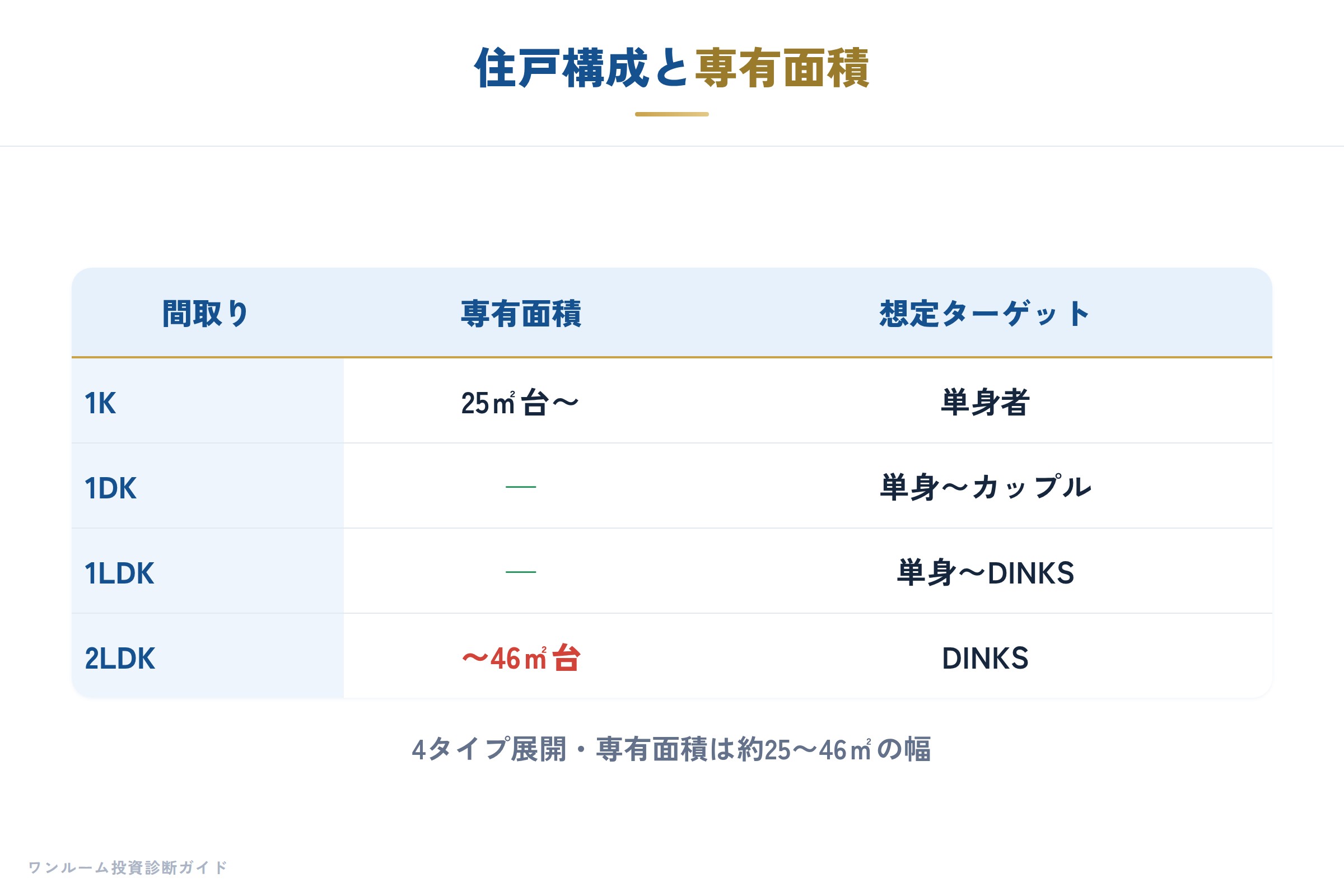Click the green dash in 1DK row
Viewport: 1344px width, 896px height.
pyautogui.click(x=521, y=487)
